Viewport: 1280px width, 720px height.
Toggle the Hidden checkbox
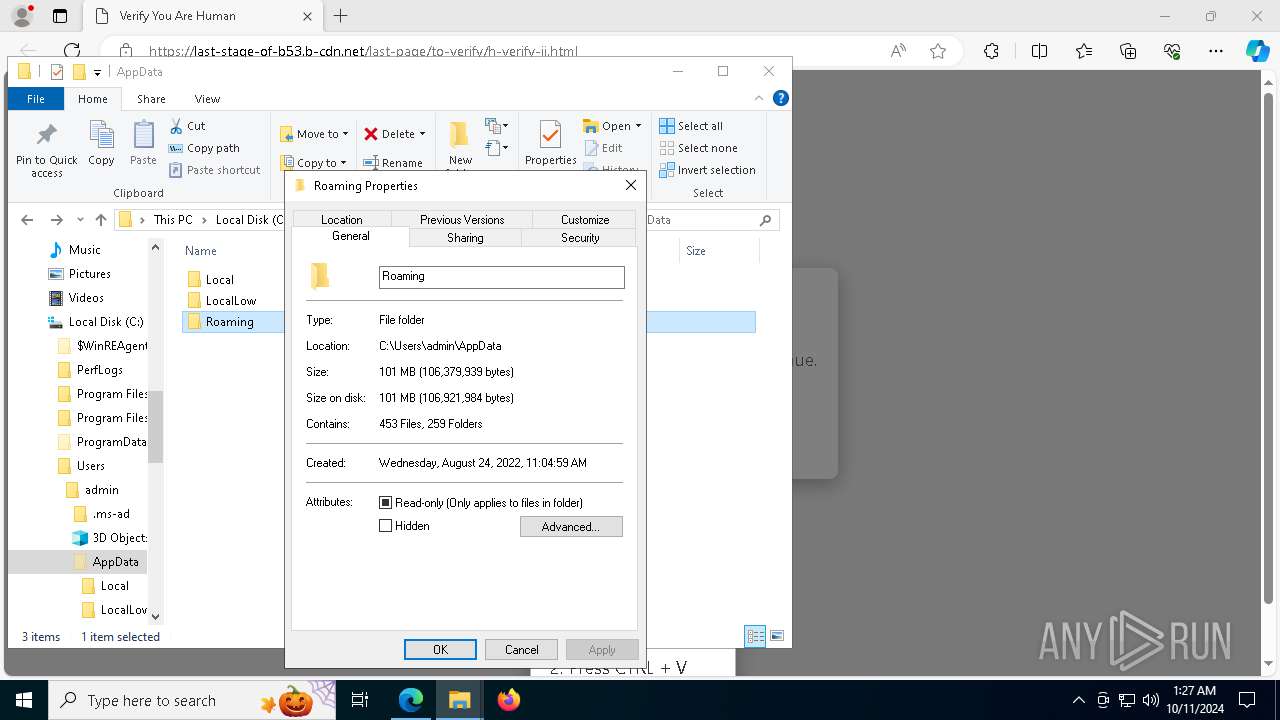coord(386,526)
